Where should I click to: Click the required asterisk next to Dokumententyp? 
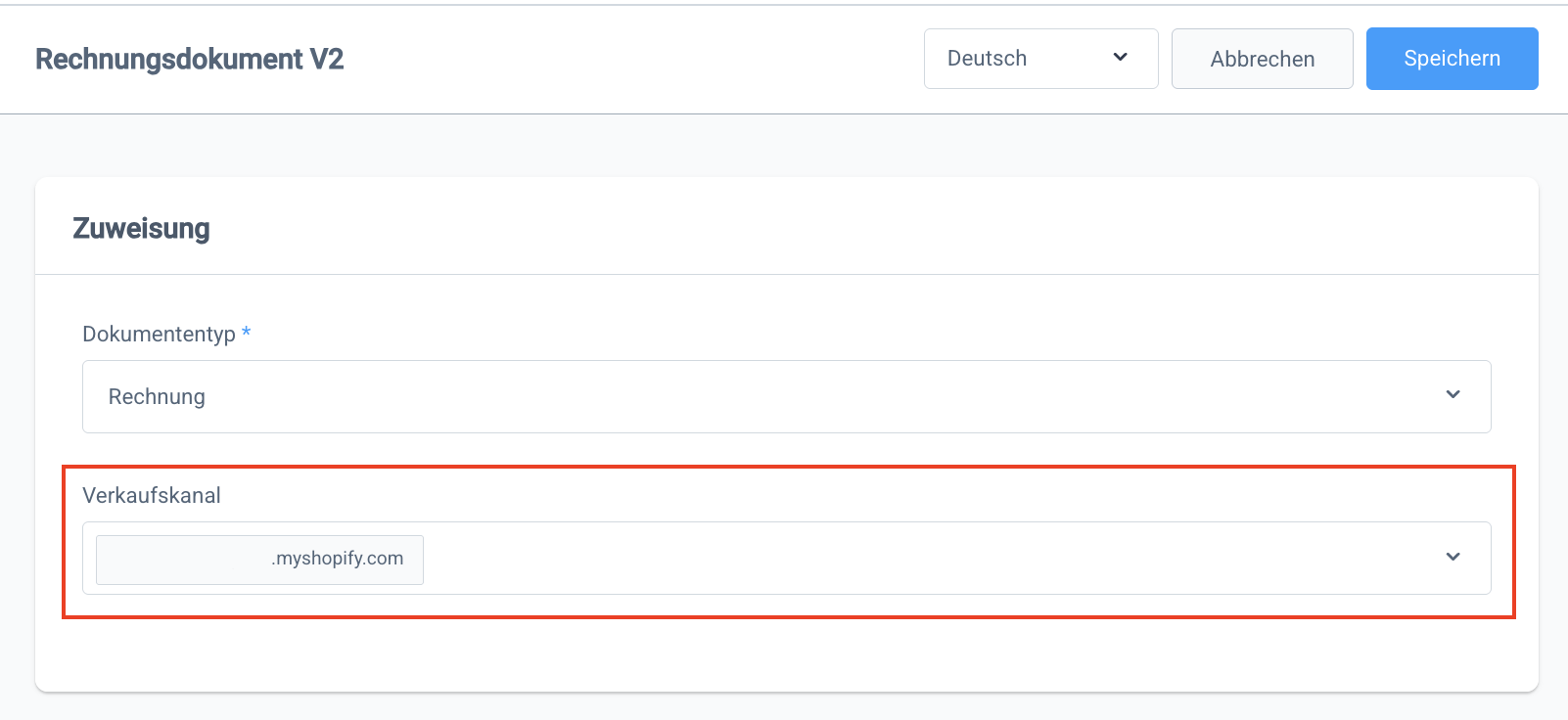tap(247, 333)
